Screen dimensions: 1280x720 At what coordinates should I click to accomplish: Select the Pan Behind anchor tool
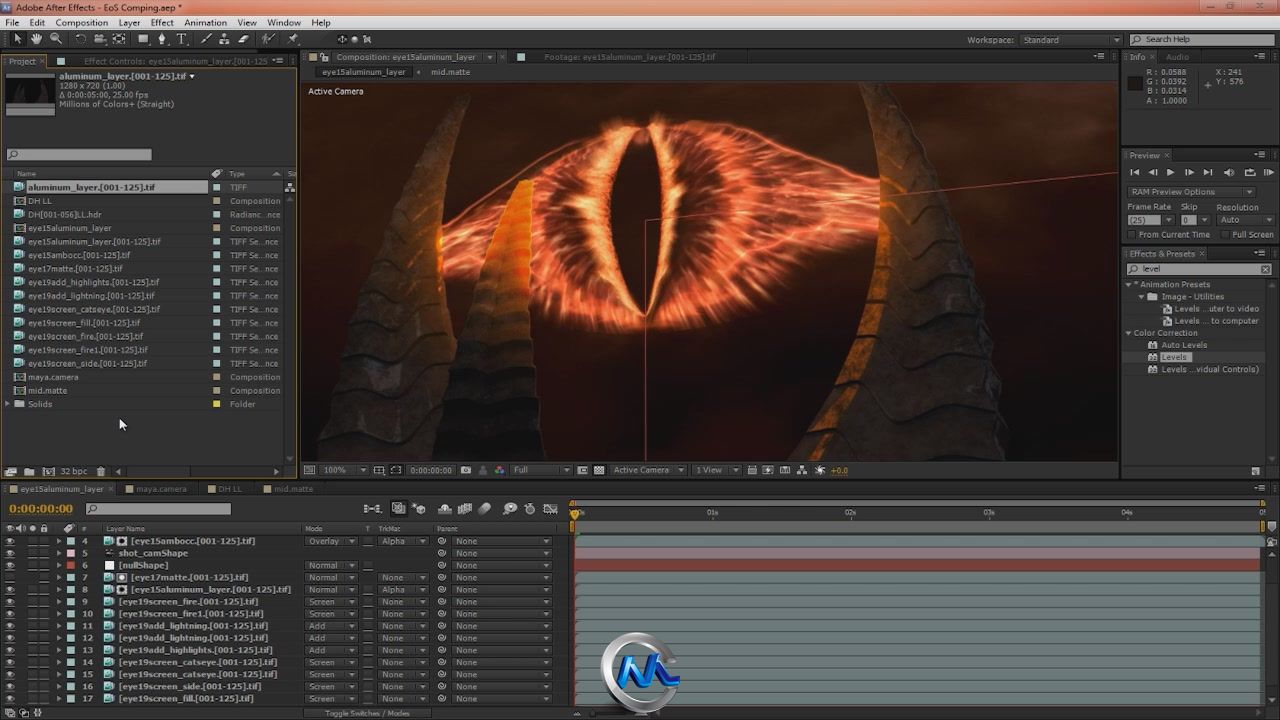119,39
